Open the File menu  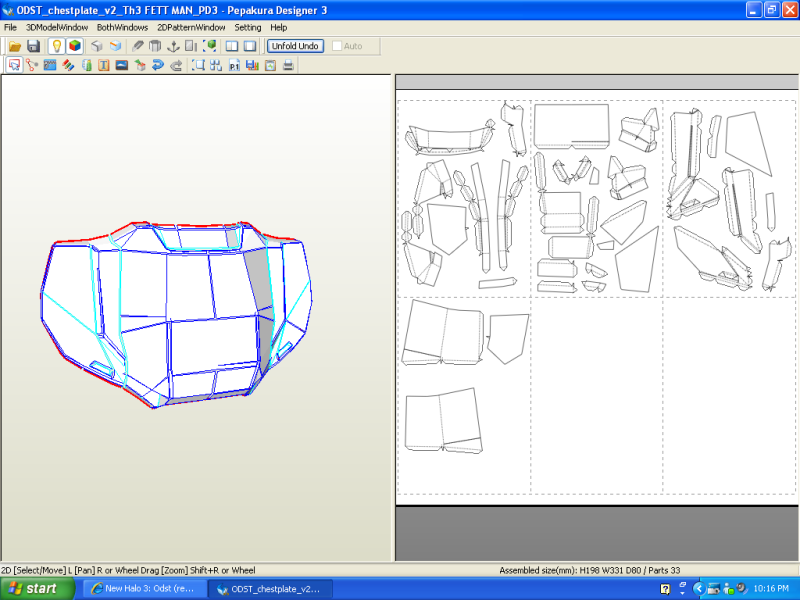pos(10,28)
